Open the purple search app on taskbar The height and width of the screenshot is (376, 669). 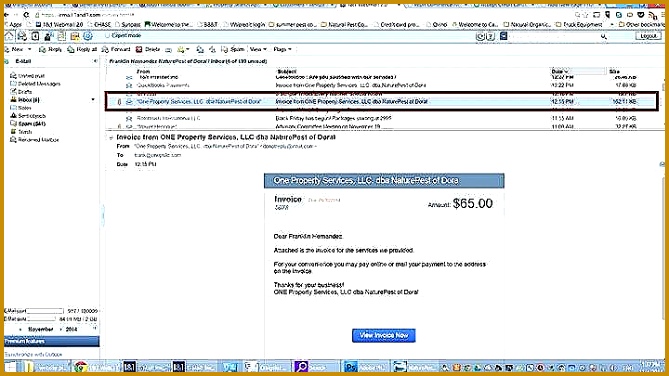tap(316, 367)
